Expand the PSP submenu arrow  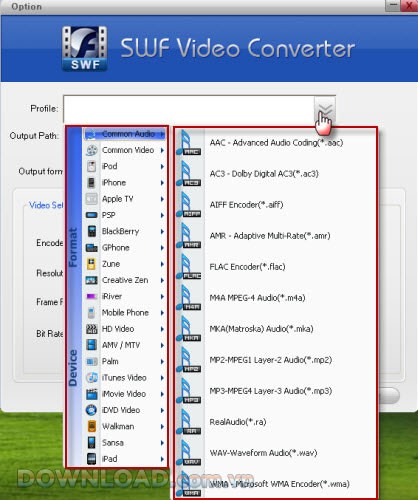(162, 215)
